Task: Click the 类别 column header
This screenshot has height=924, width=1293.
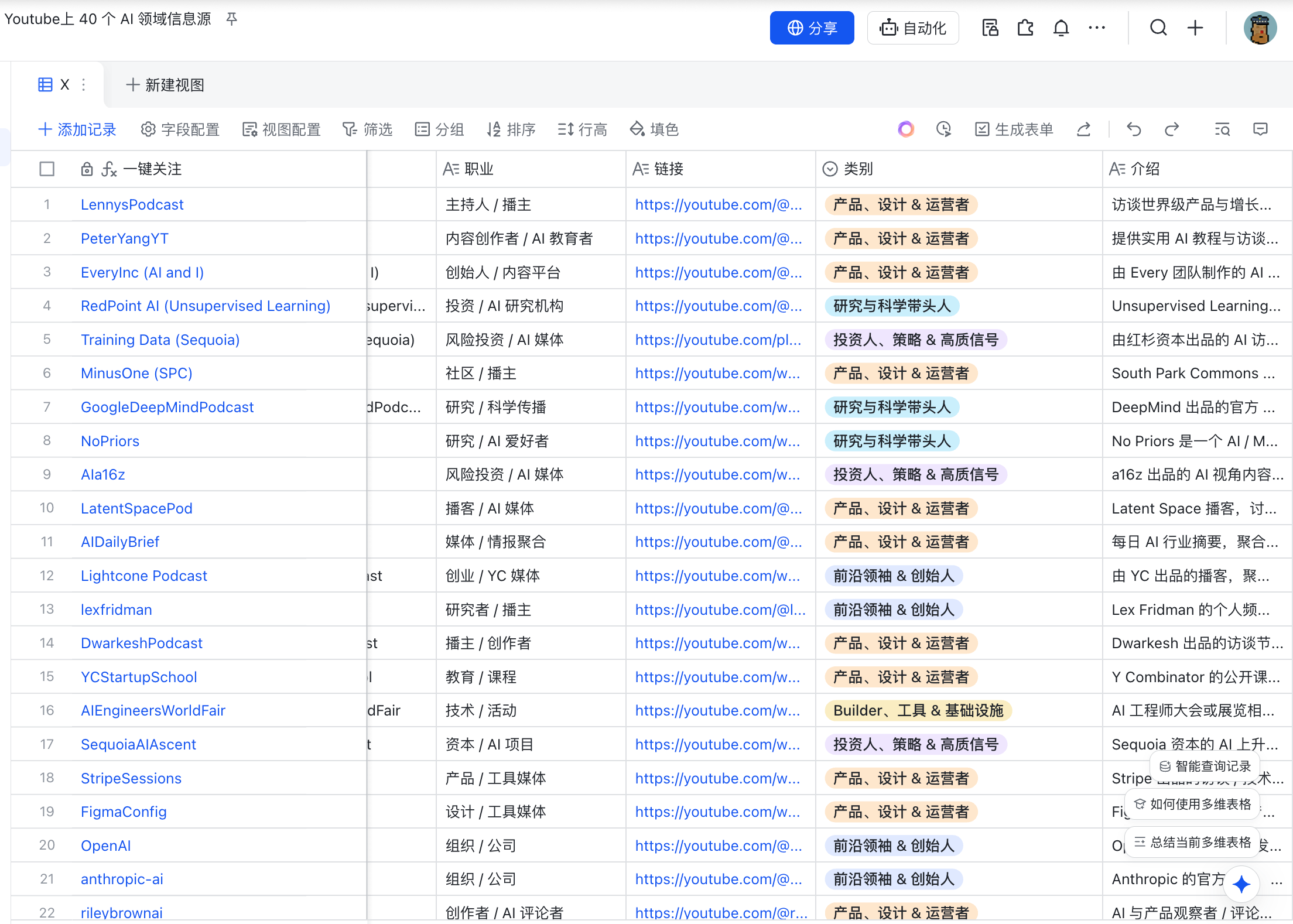Action: click(959, 169)
